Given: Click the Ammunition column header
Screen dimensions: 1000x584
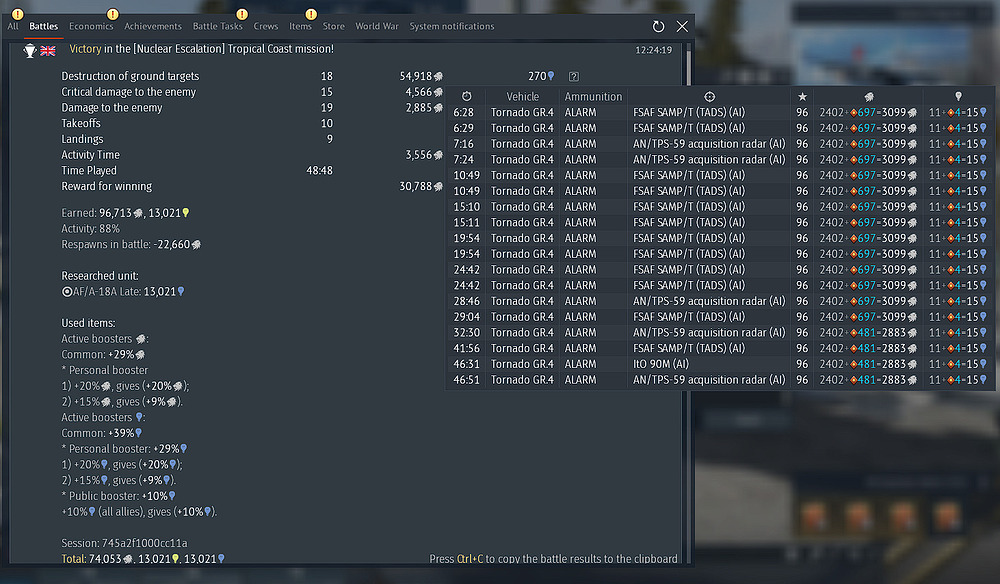Looking at the screenshot, I should tap(593, 96).
